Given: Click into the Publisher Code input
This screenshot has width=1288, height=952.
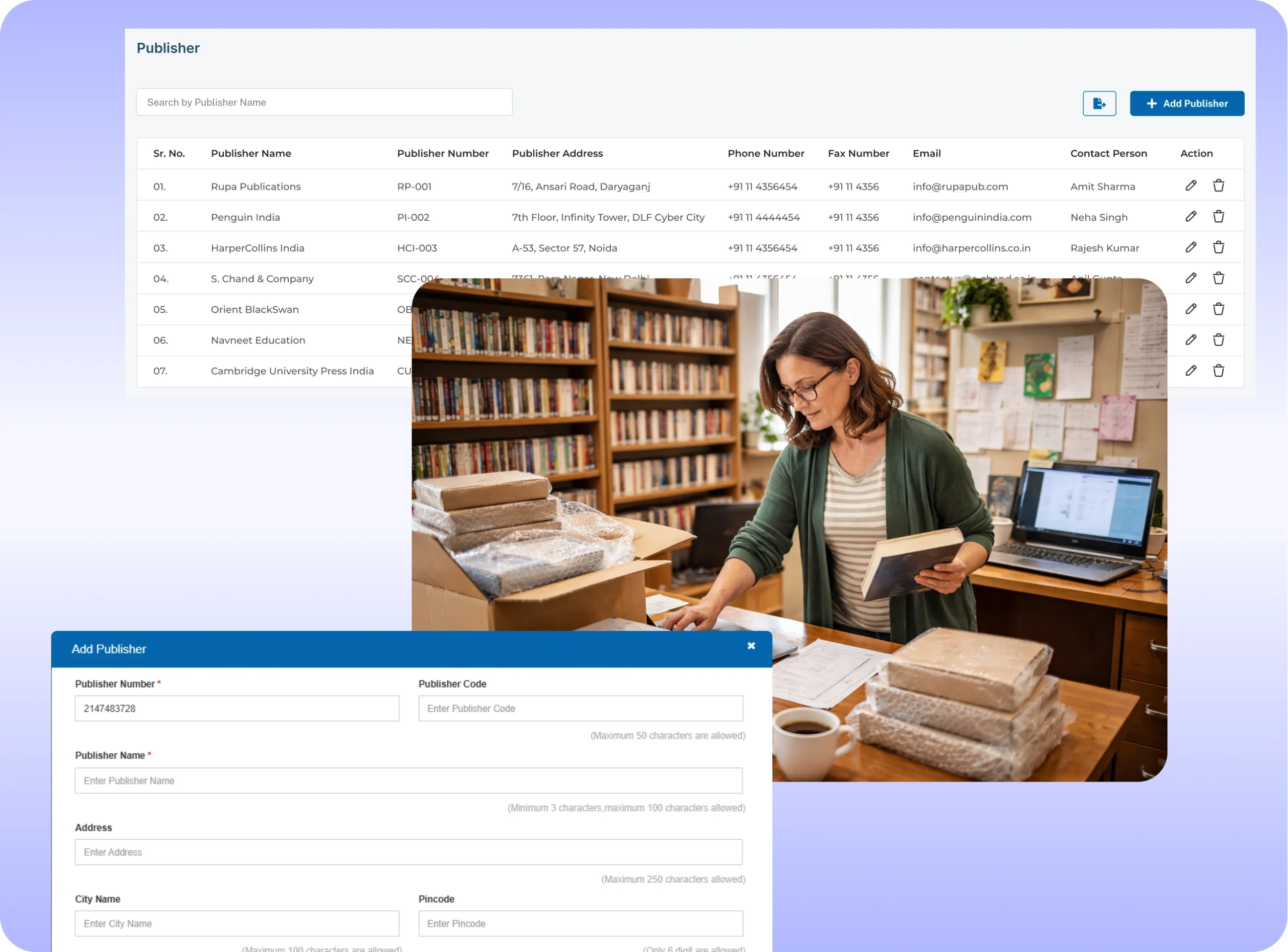Looking at the screenshot, I should coord(580,708).
